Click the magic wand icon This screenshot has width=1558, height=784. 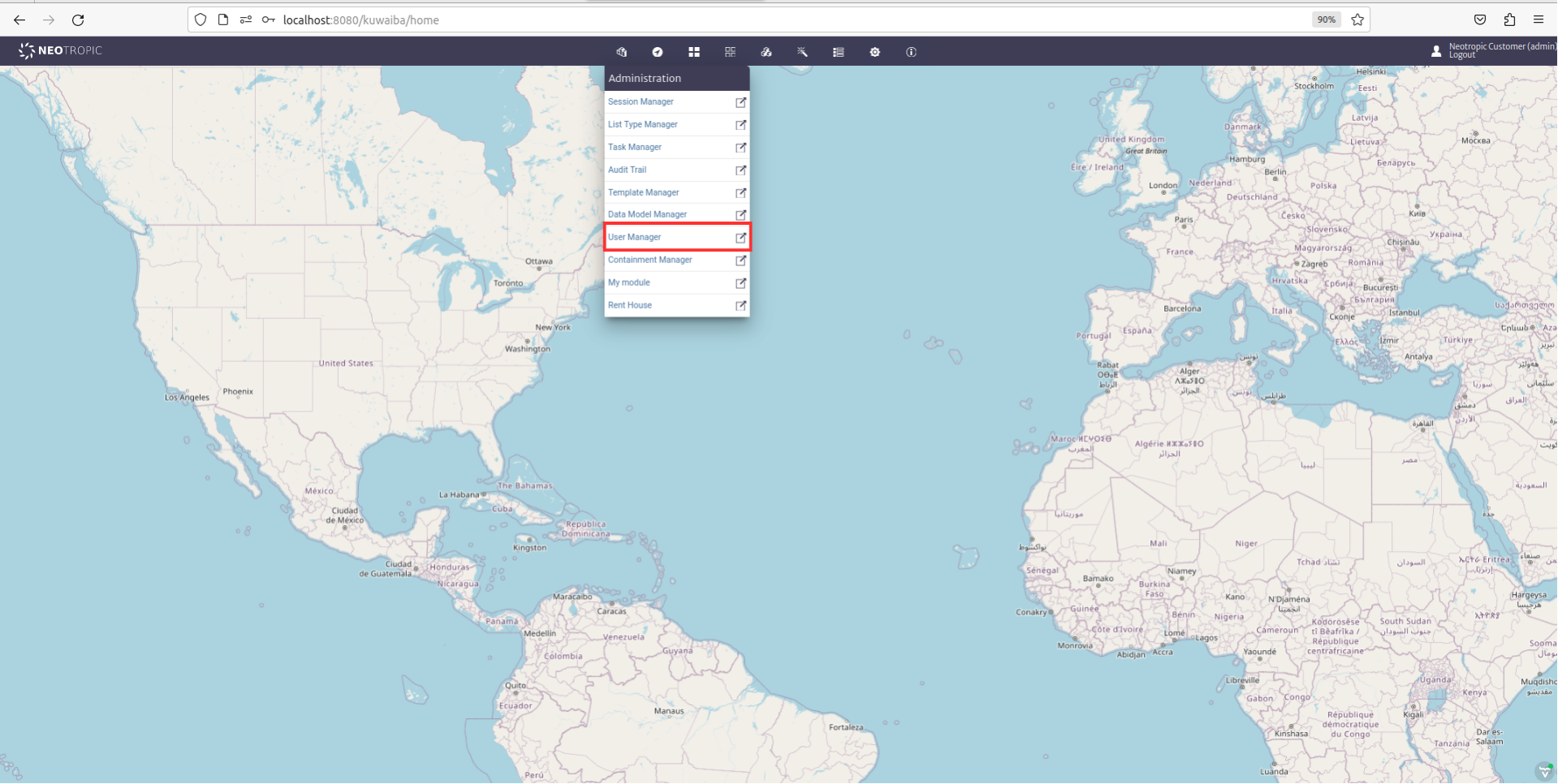pyautogui.click(x=802, y=52)
